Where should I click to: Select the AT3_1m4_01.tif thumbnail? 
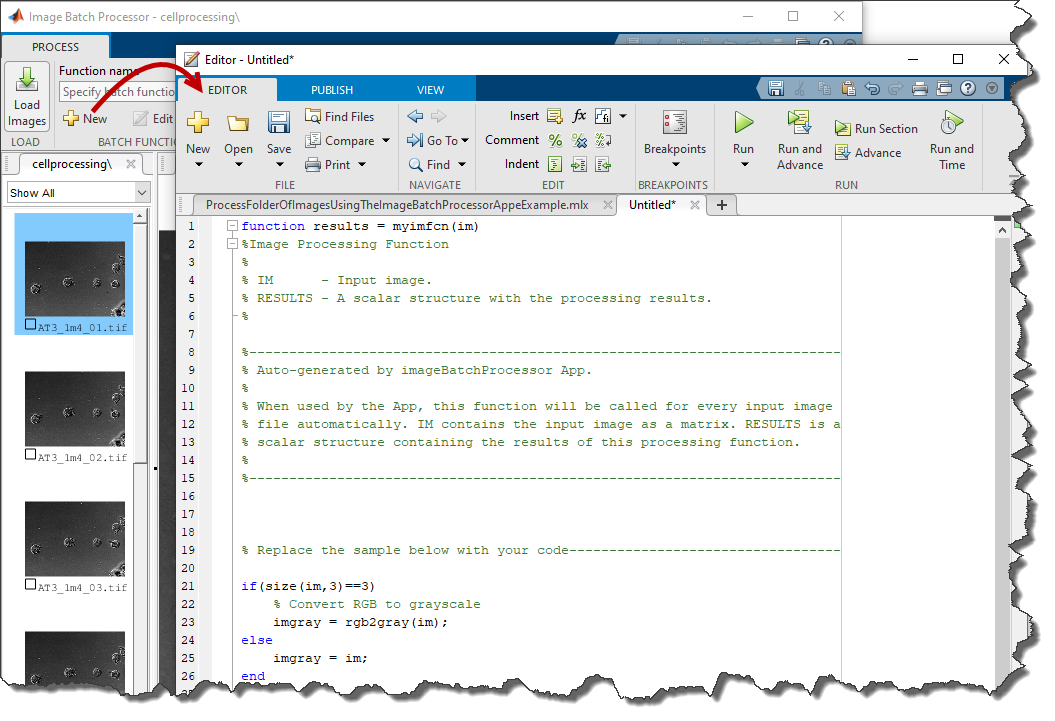[x=74, y=278]
